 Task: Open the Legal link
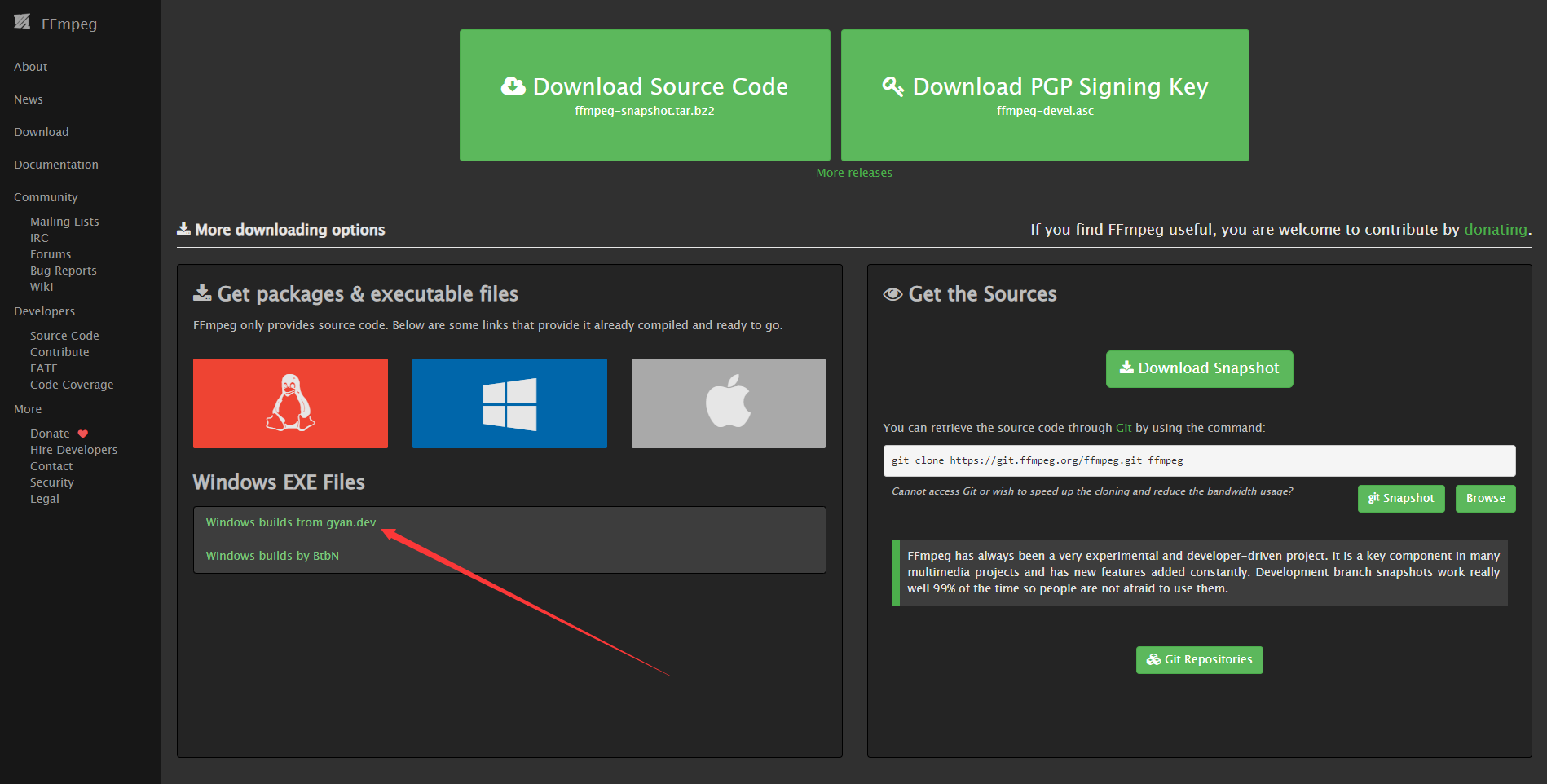point(45,499)
